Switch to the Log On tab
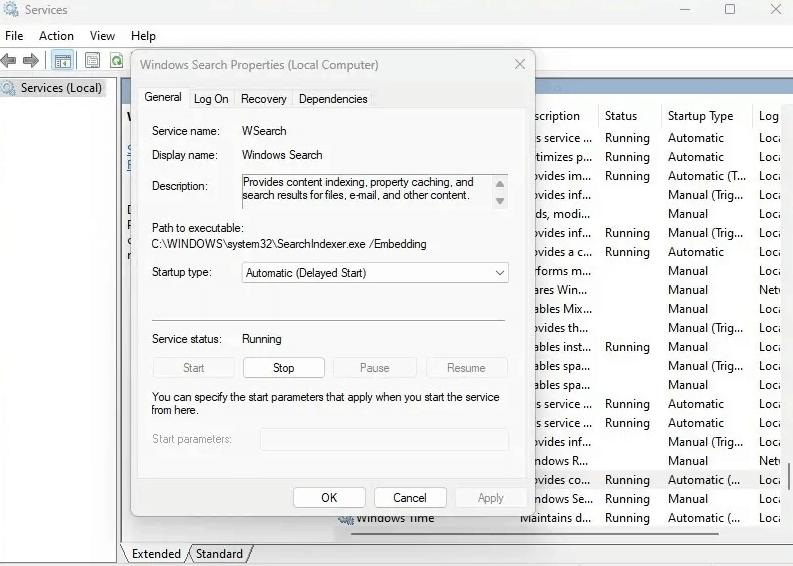Image resolution: width=793 pixels, height=566 pixels. pos(211,99)
